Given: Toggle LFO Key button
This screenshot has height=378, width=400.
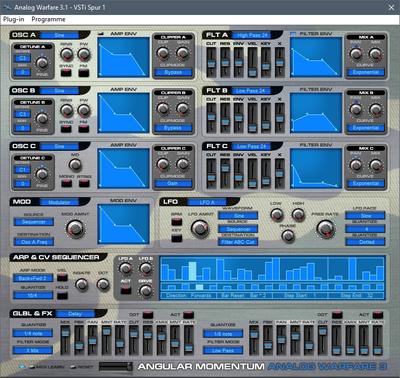Looking at the screenshot, I should click(x=176, y=238).
